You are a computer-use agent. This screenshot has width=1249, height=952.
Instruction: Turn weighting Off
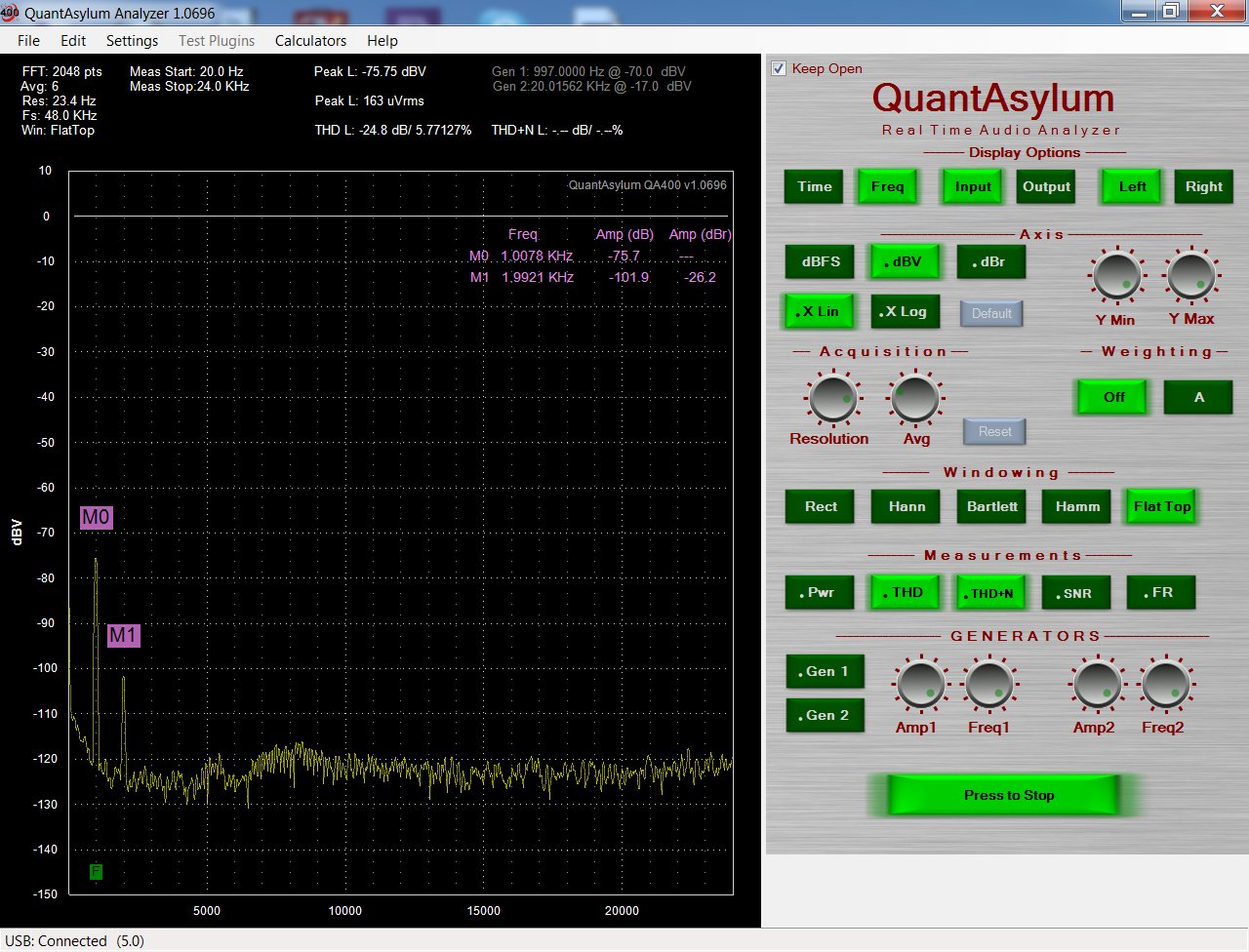click(1113, 397)
